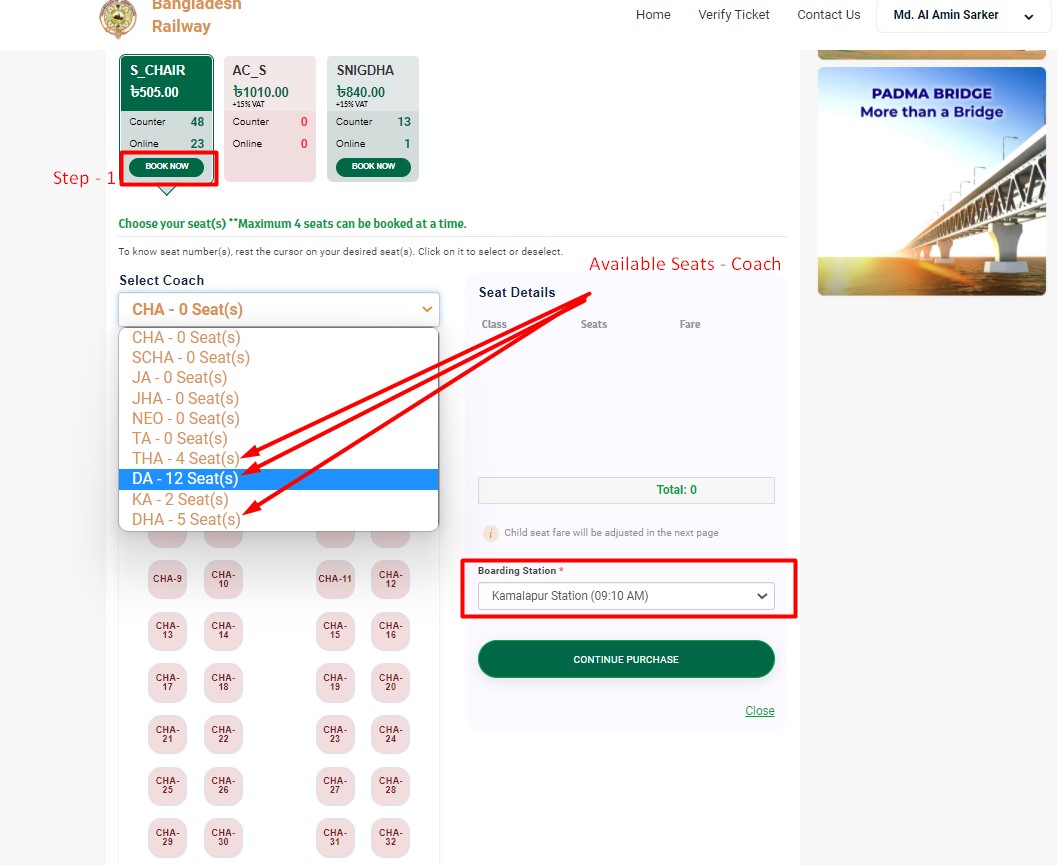Select seat CHA-9 in the seat map
This screenshot has height=865, width=1057.
pos(167,578)
